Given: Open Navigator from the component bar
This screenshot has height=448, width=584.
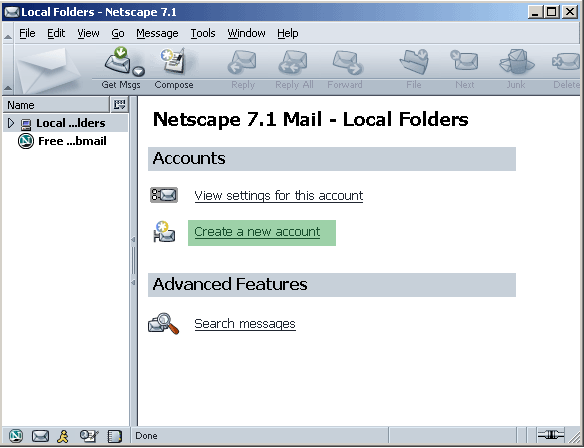Looking at the screenshot, I should click(16, 436).
